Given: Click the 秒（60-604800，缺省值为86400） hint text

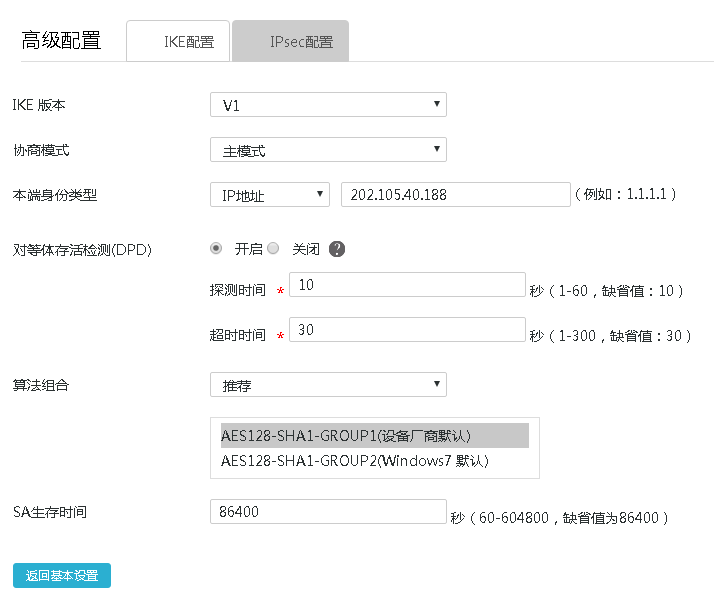Looking at the screenshot, I should point(560,518).
